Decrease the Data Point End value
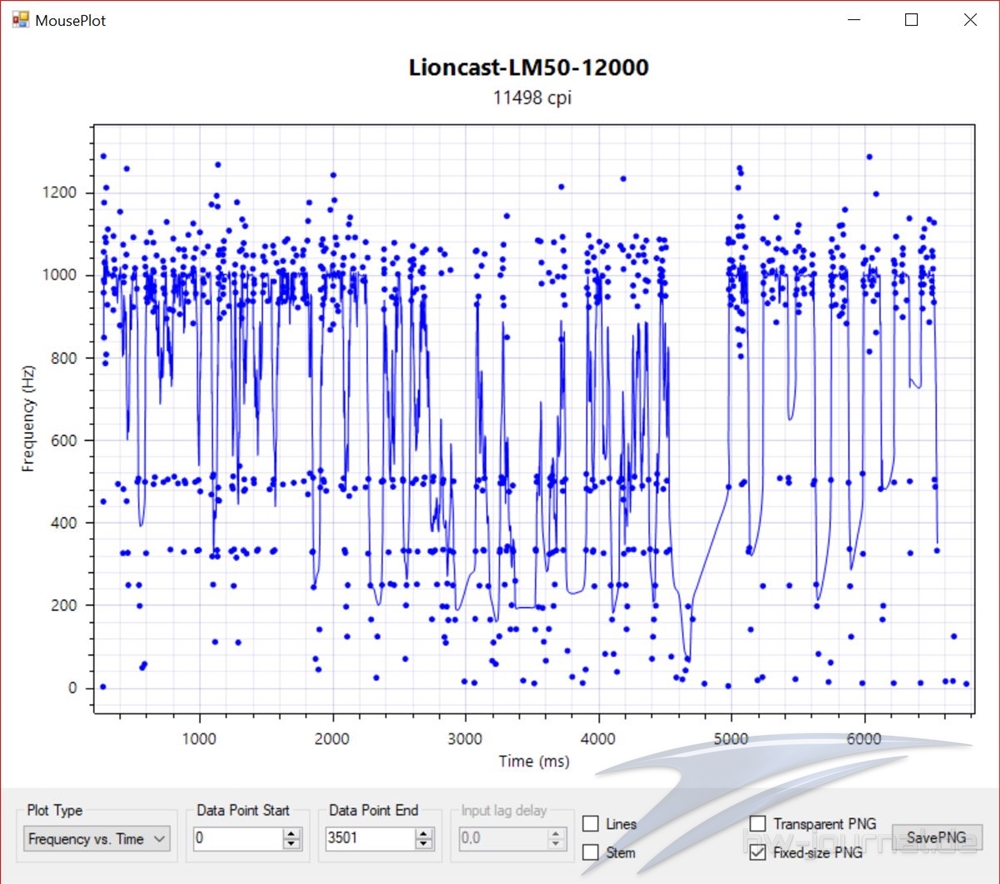 [424, 844]
